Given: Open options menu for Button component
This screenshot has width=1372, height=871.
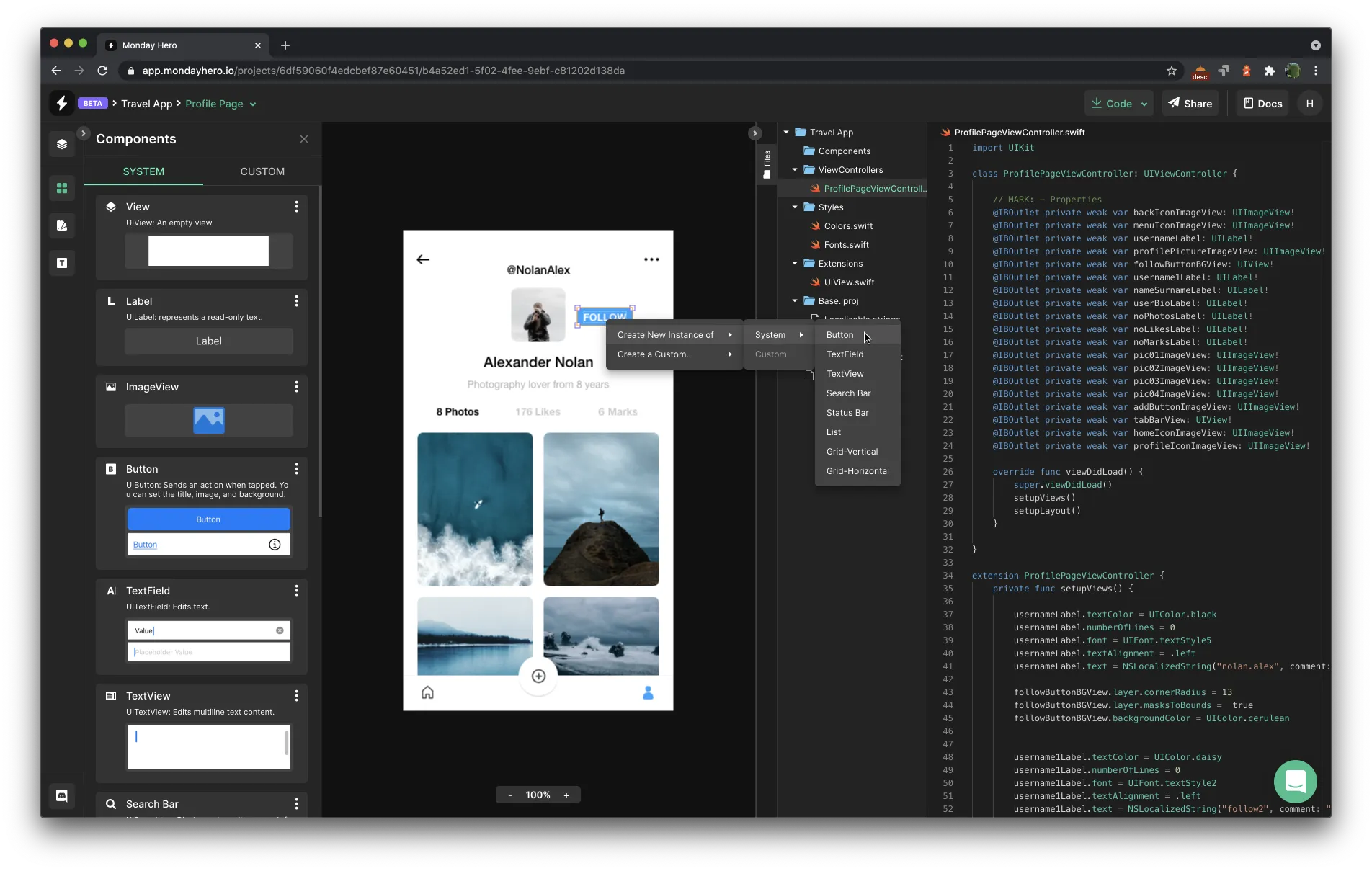Looking at the screenshot, I should tap(296, 469).
